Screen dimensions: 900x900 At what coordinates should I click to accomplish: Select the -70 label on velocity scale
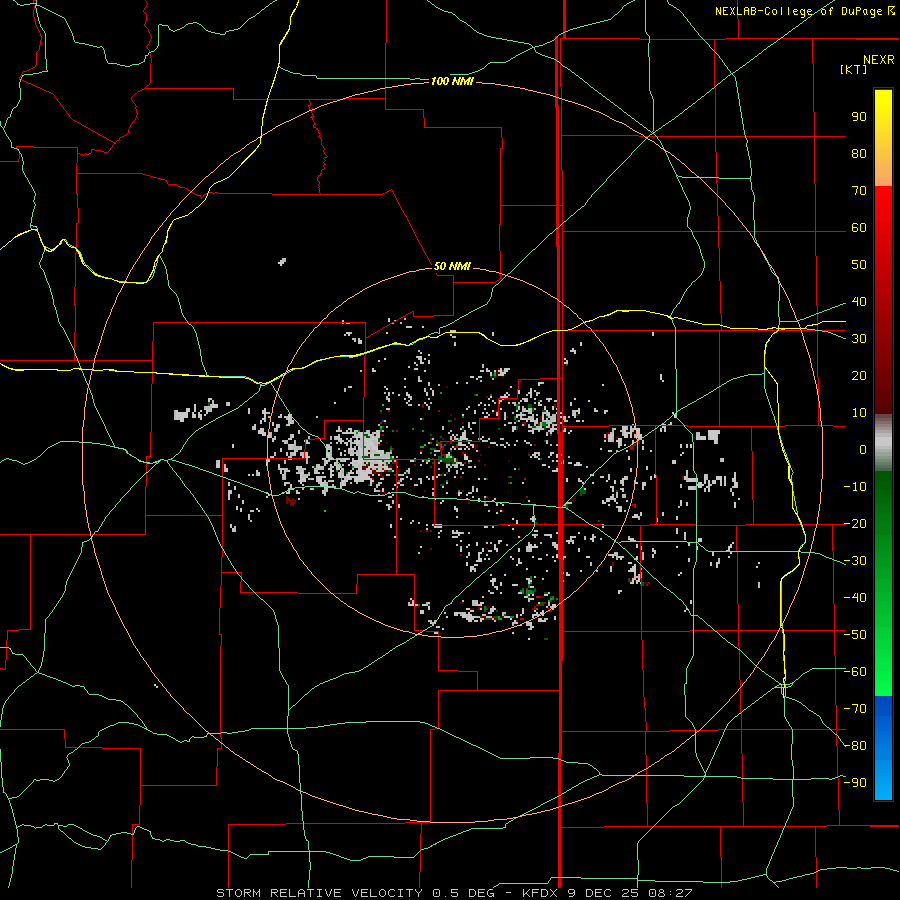pos(855,709)
